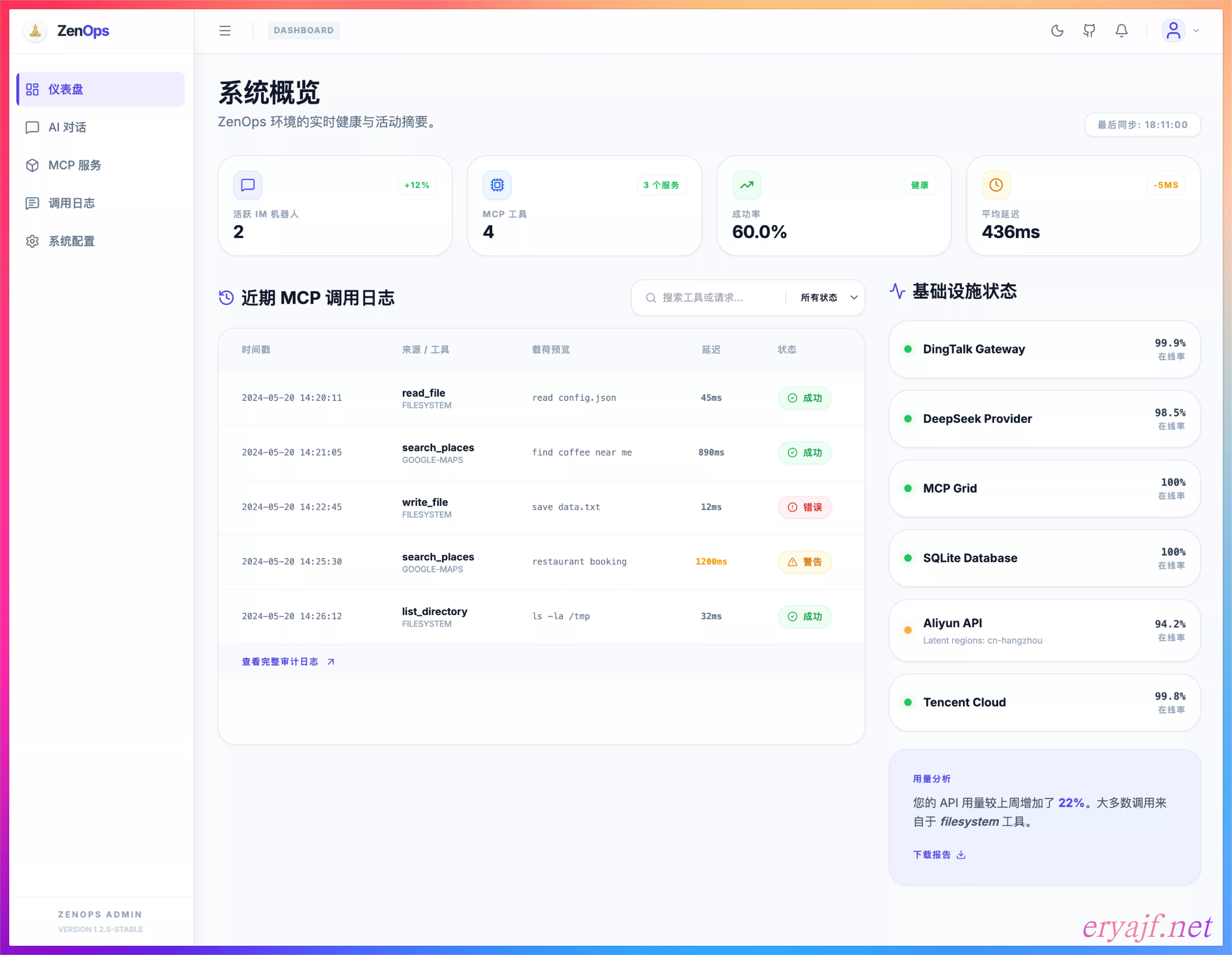Click the clock icon on the 平均延迟 card
This screenshot has width=1232, height=955.
pos(996,185)
